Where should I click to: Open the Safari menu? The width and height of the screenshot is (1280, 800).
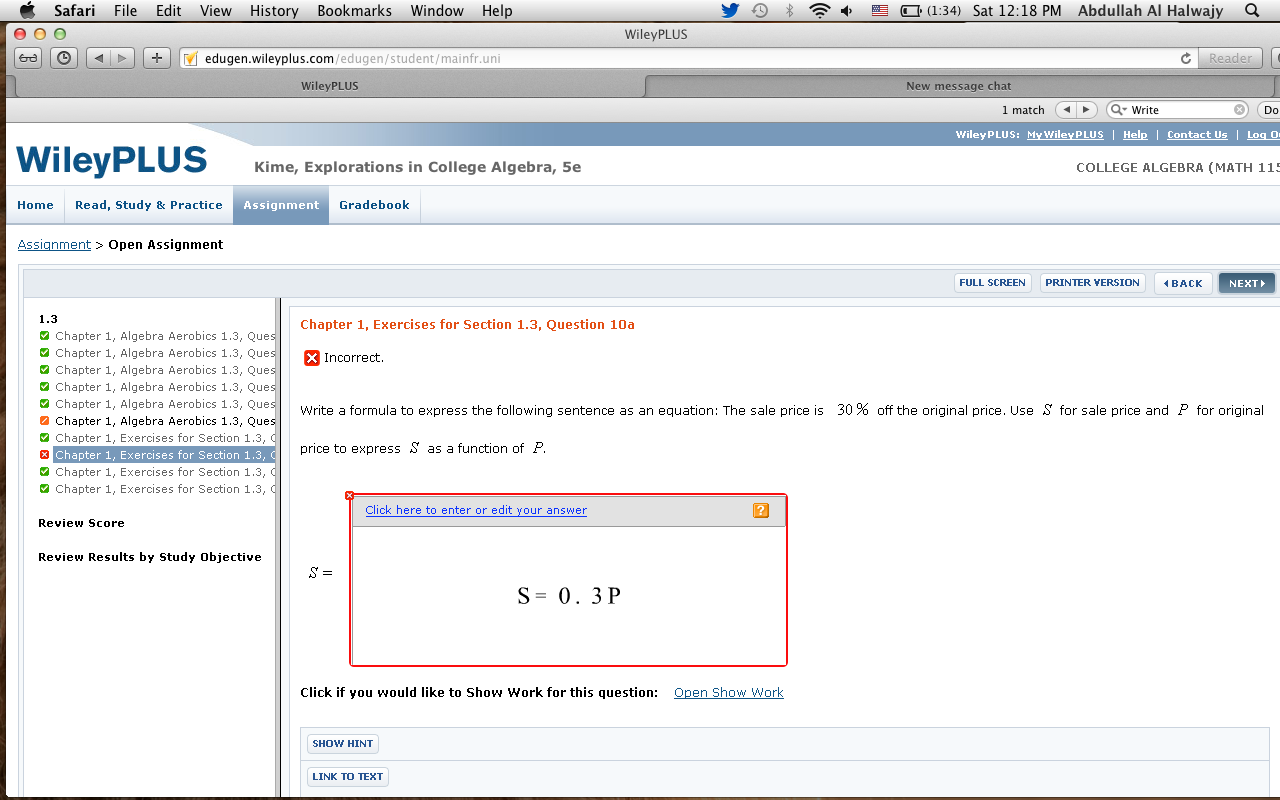click(75, 11)
